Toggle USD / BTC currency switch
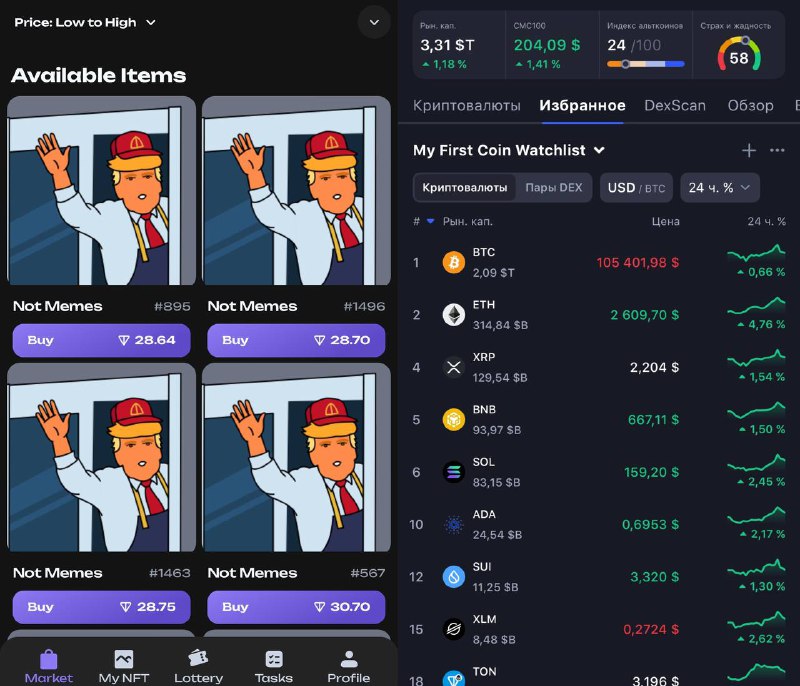This screenshot has width=800, height=686. tap(636, 188)
